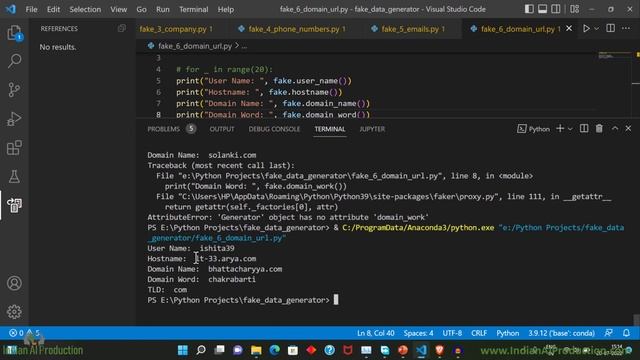Select interpreter 3.9.12 ('base': conda)
Screen dimensions: 640x360
(x=561, y=333)
